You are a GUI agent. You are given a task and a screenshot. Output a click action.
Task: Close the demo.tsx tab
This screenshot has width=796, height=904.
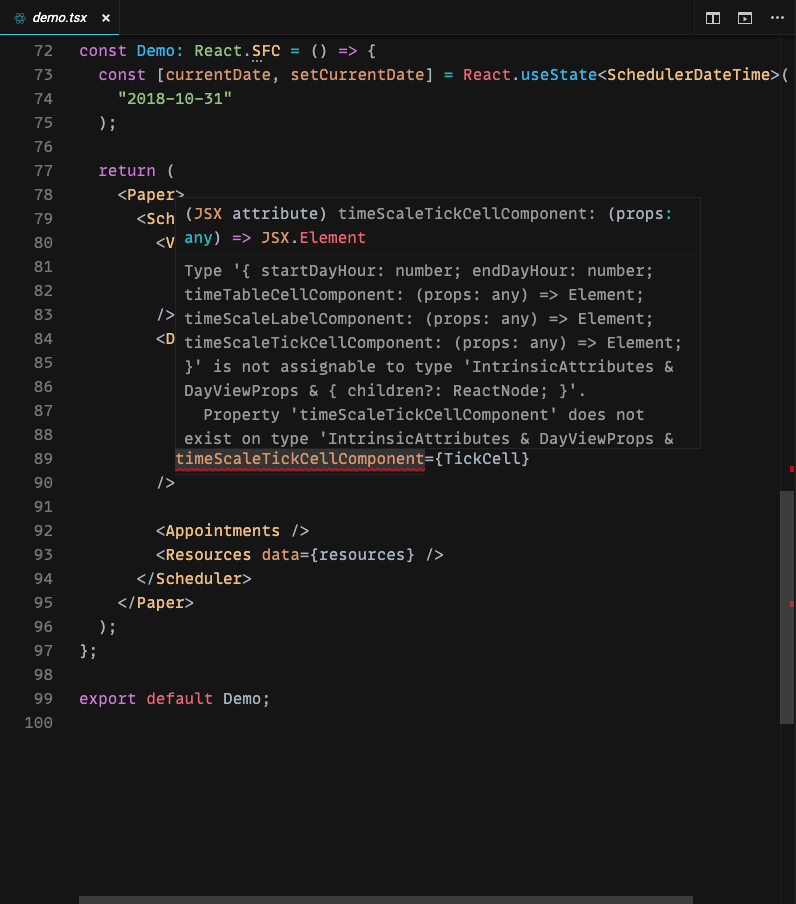(x=106, y=18)
